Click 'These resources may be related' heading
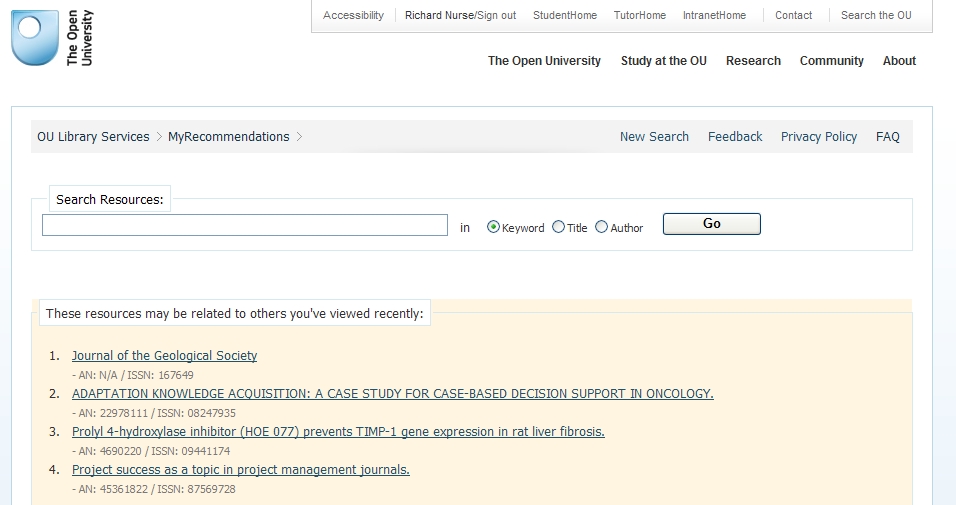This screenshot has width=956, height=505. [x=235, y=313]
